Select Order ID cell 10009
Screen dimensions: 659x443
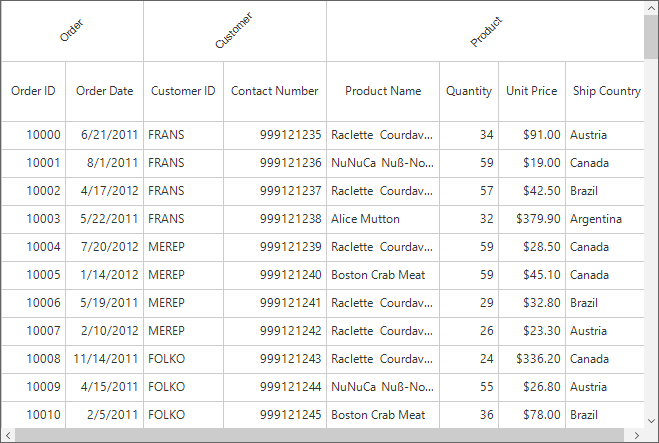33,387
